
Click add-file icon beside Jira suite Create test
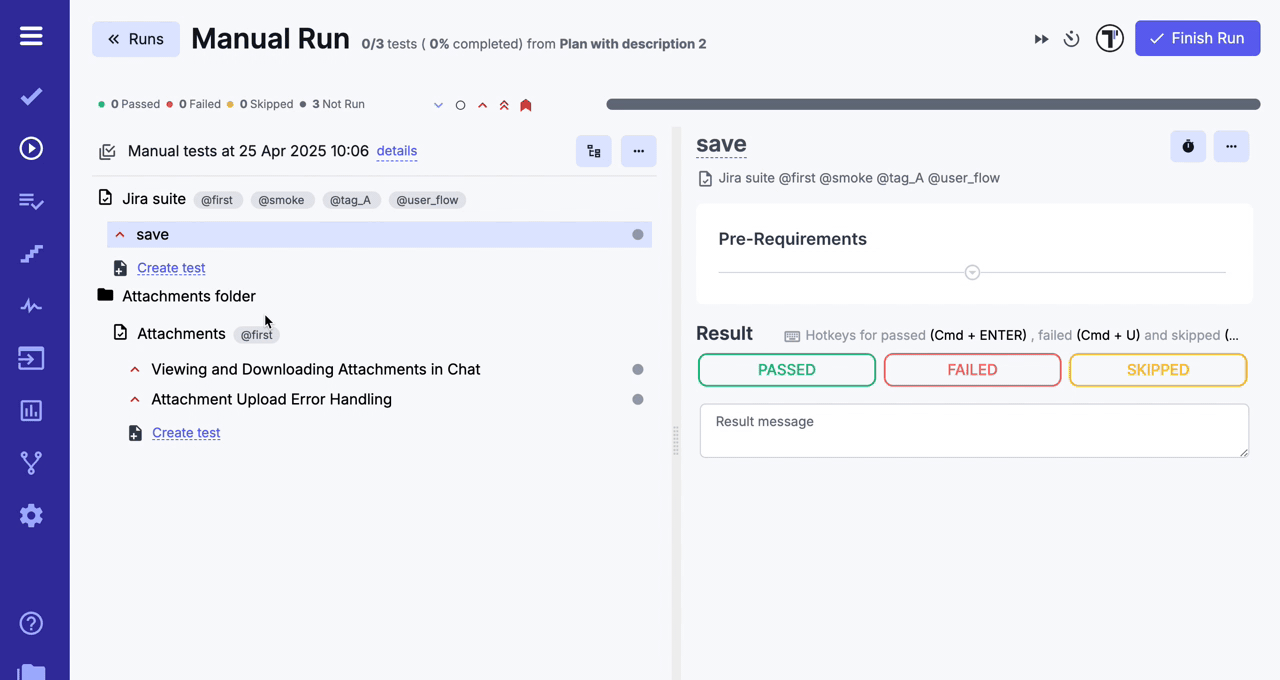[120, 268]
